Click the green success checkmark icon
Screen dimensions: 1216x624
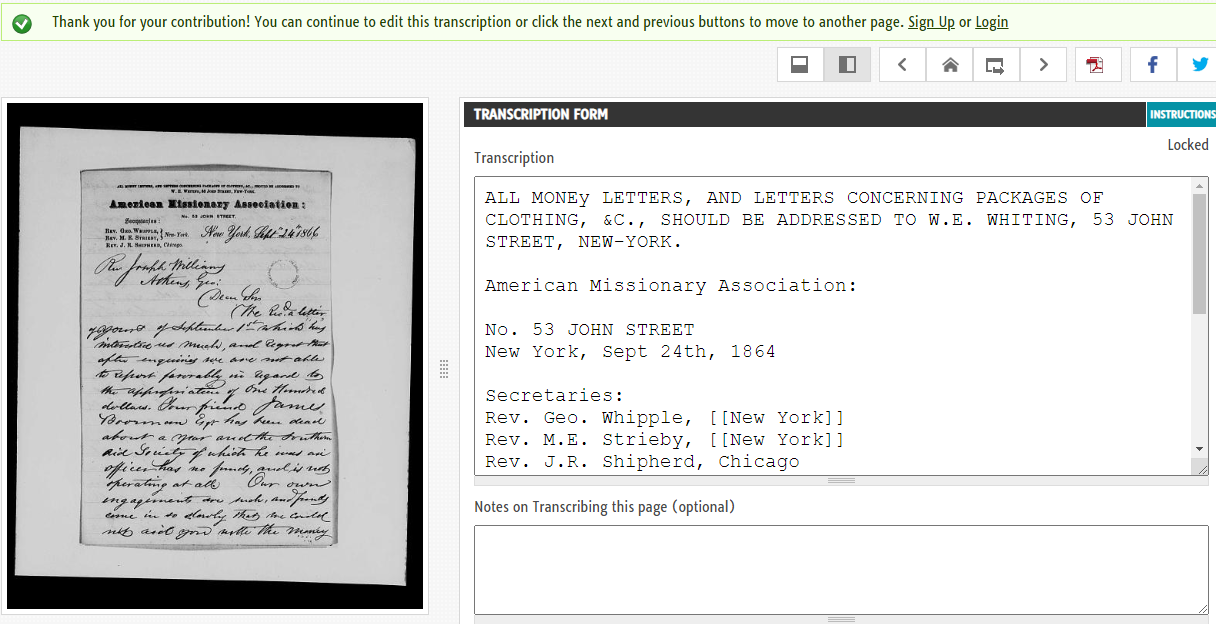[22, 22]
